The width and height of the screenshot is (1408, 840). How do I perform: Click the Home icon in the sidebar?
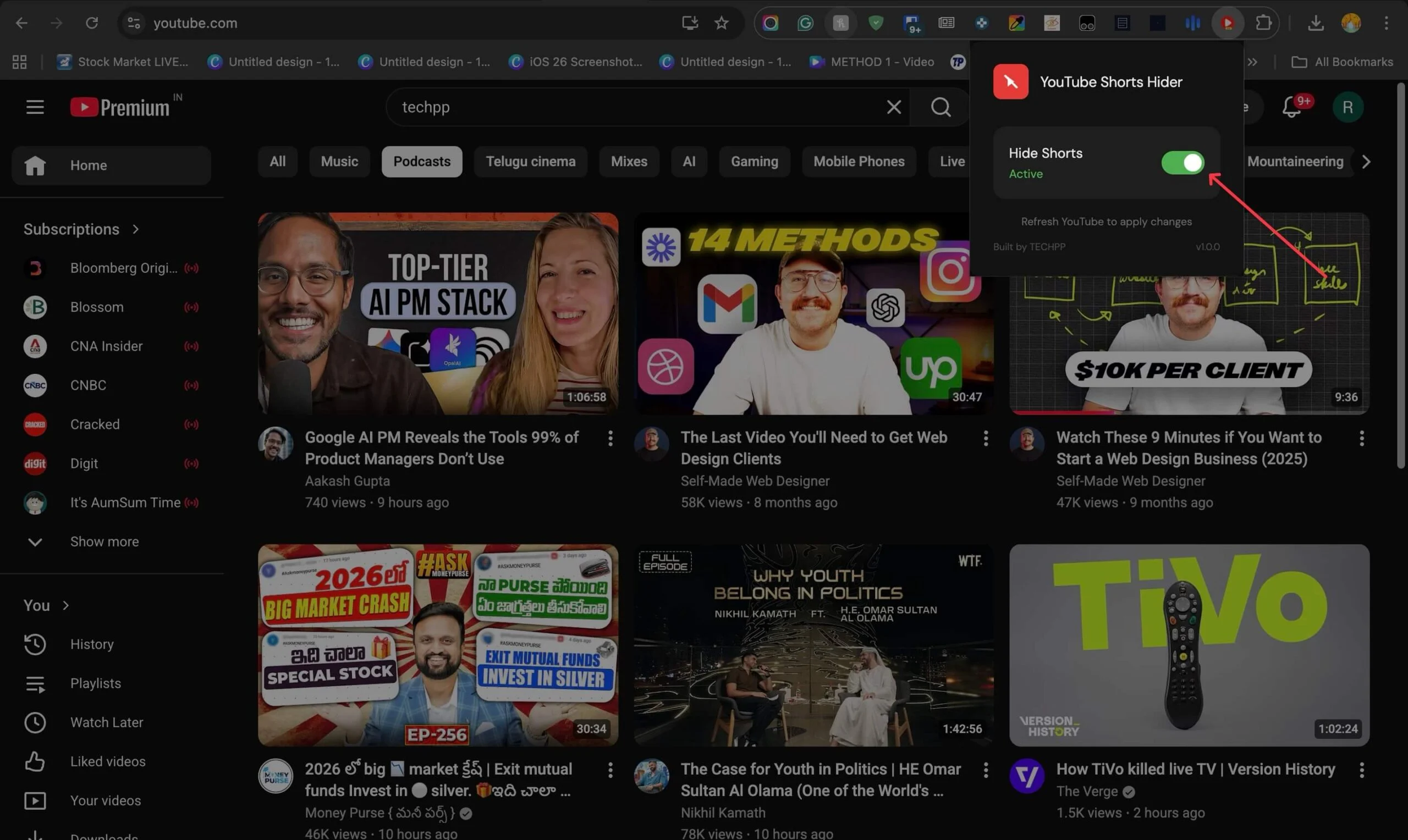[x=35, y=165]
